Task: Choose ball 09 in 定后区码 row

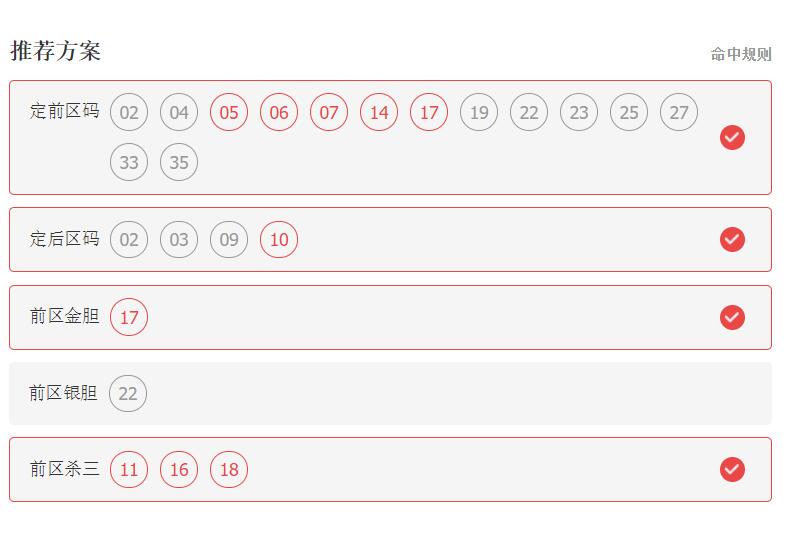Action: coord(229,239)
